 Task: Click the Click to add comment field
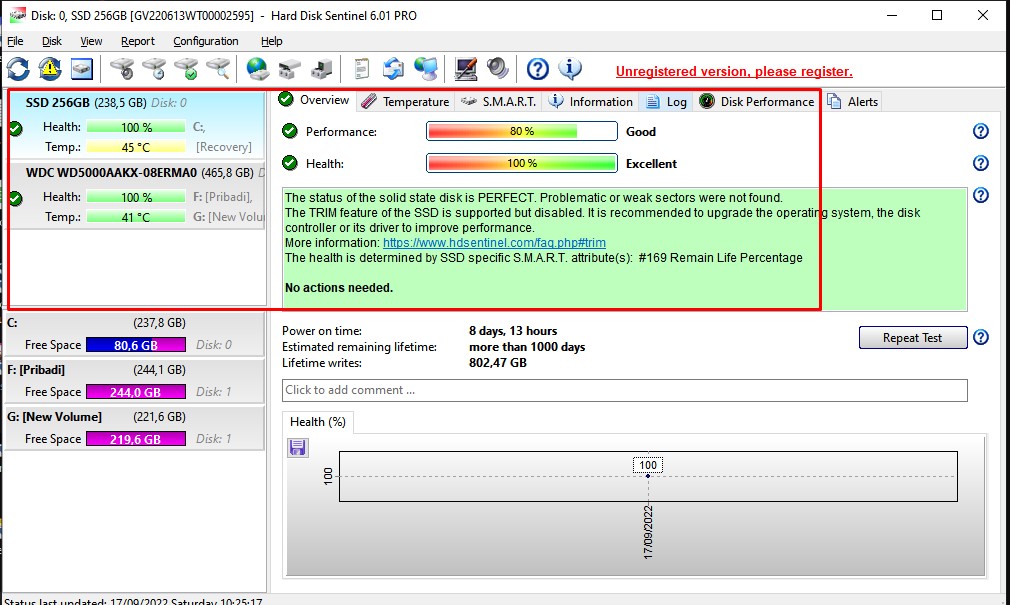point(624,390)
